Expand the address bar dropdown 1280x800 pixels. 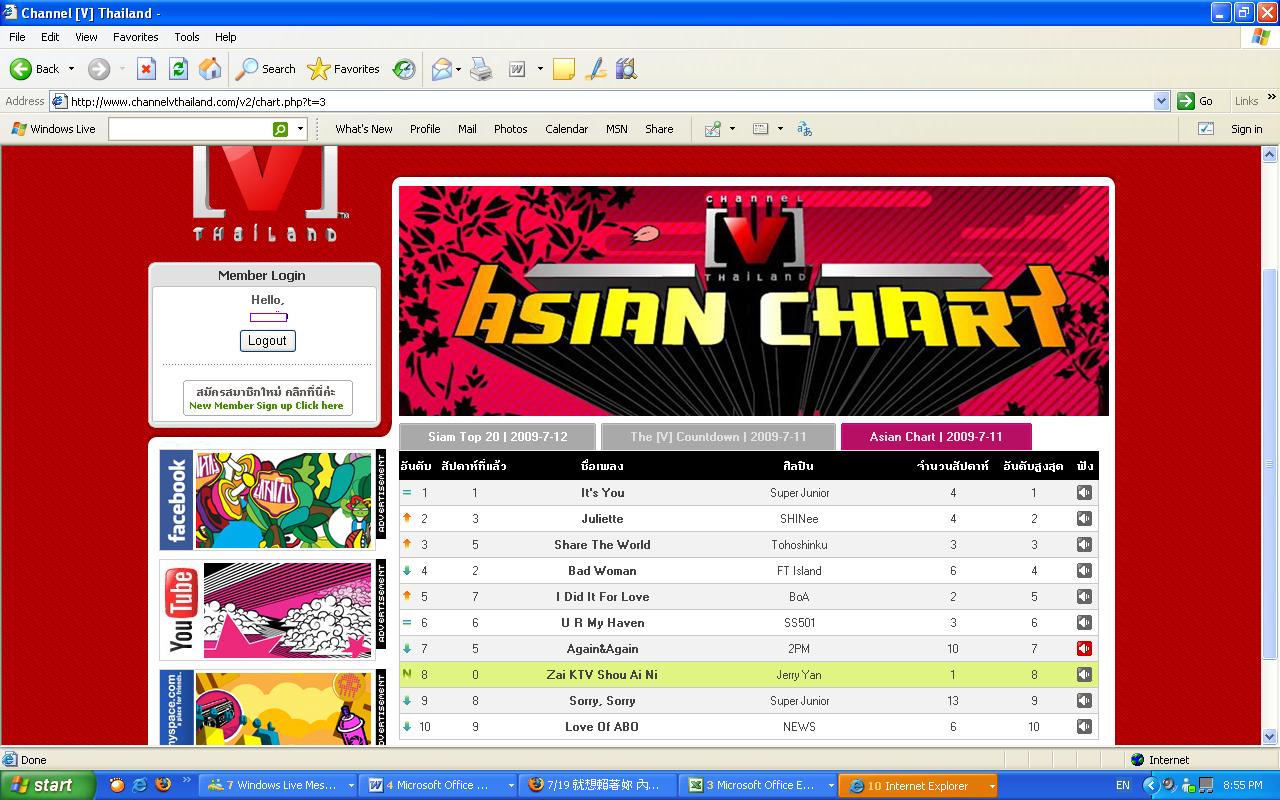[1161, 101]
